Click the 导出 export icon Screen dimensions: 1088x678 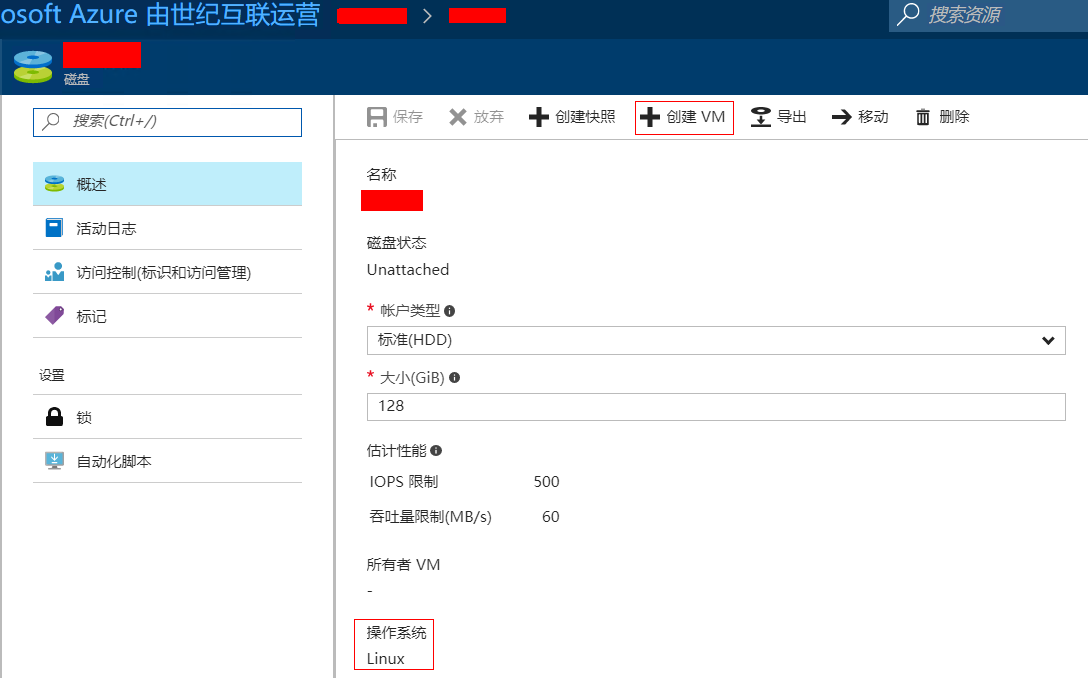tap(761, 117)
